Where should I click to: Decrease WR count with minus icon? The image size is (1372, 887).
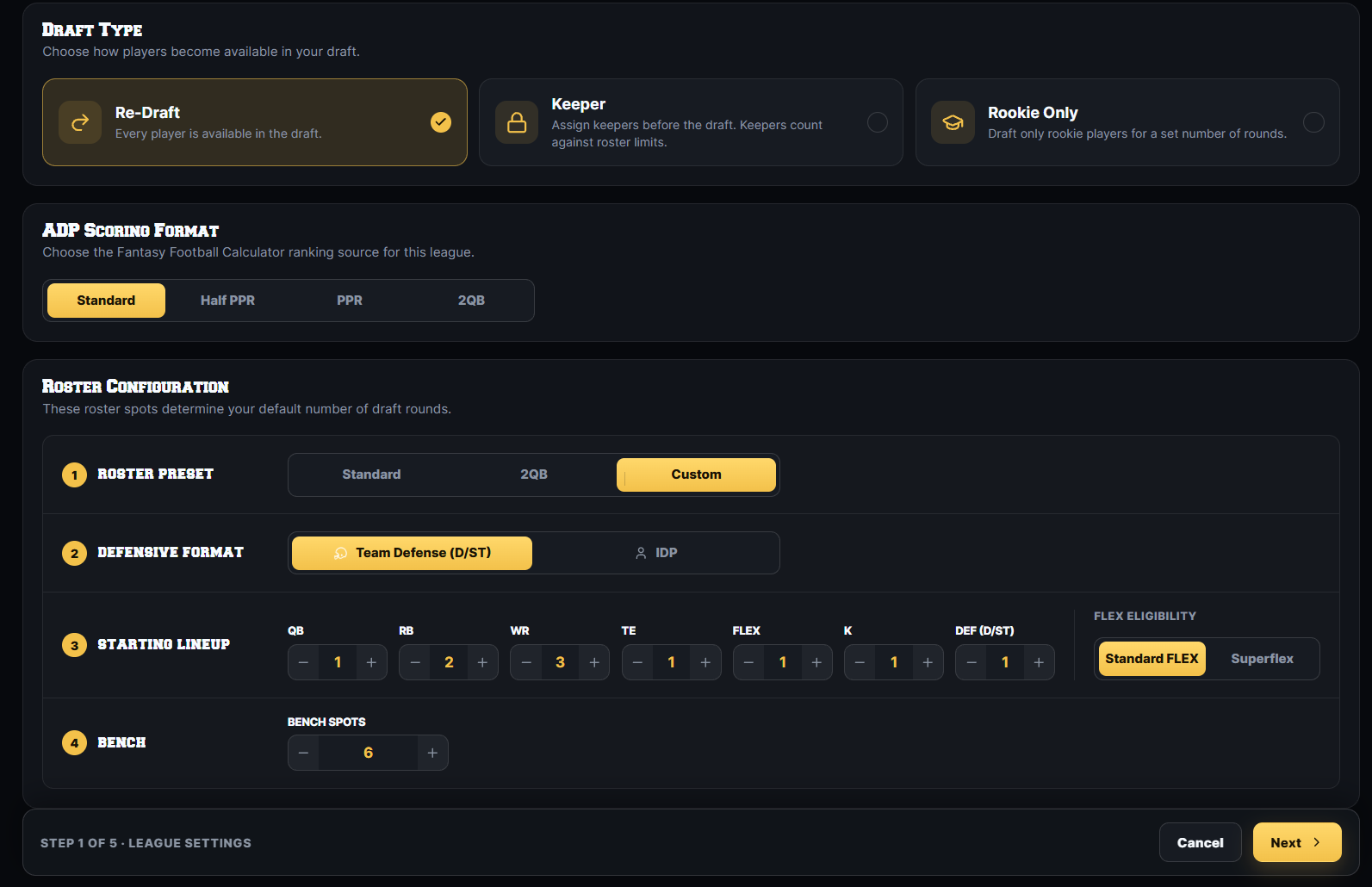(x=526, y=662)
